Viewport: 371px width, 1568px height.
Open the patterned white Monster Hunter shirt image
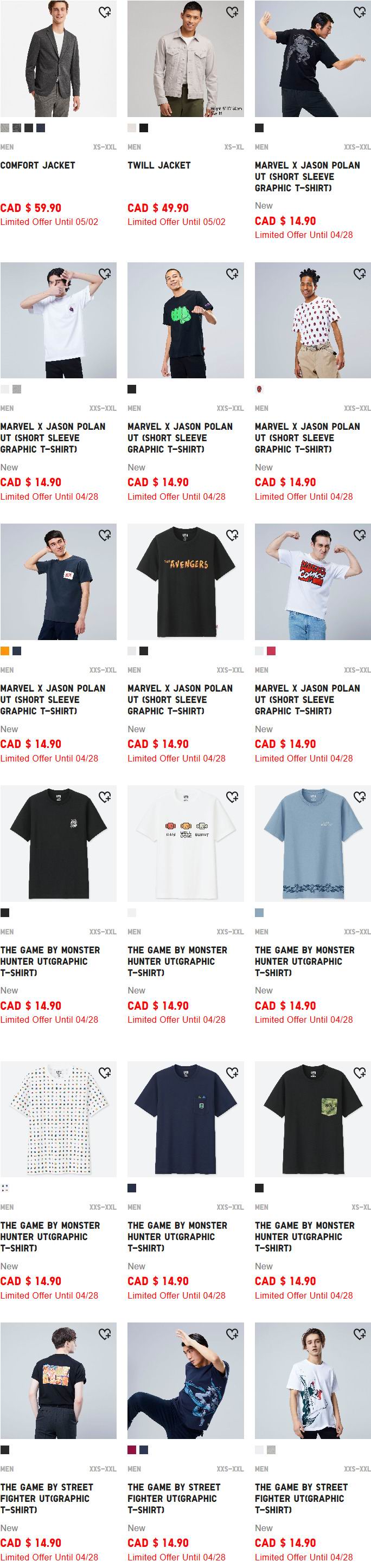59,1118
